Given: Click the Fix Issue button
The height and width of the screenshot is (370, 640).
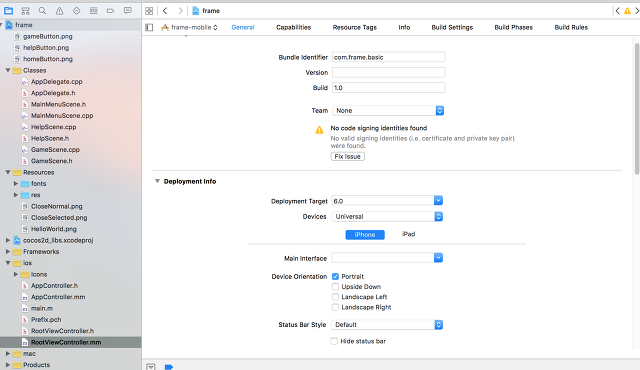Looking at the screenshot, I should point(348,157).
